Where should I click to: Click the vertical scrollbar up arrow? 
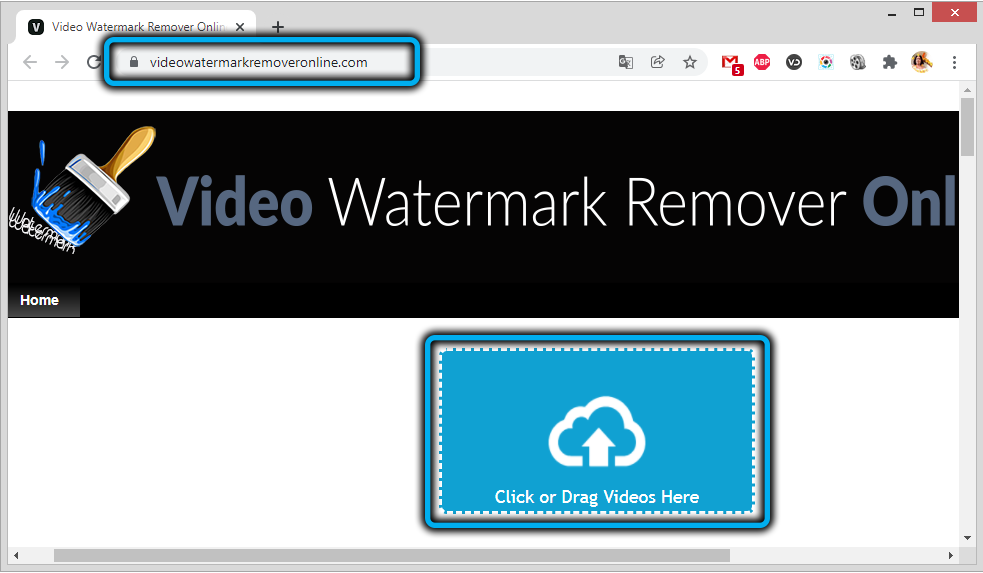tap(967, 91)
